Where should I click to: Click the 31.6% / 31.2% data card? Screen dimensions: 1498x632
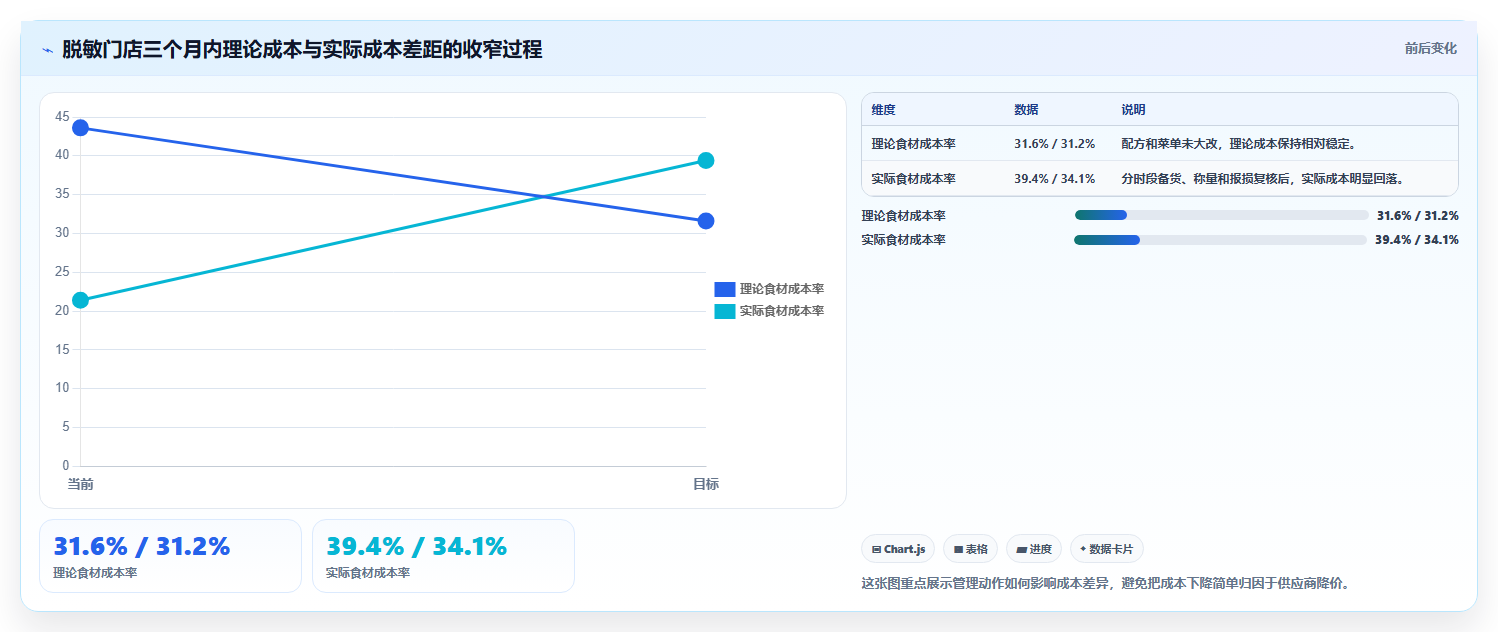click(x=170, y=556)
